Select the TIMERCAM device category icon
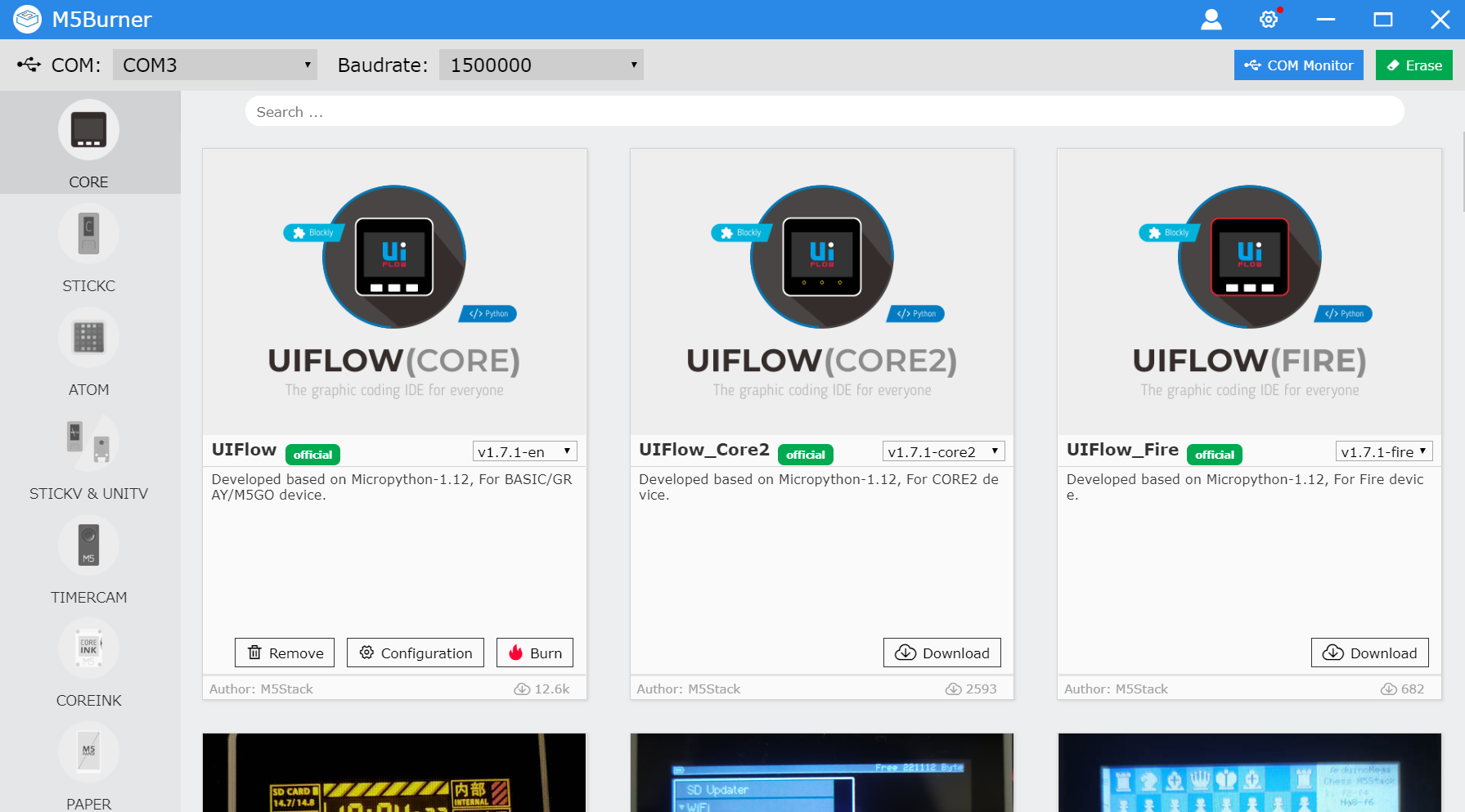The image size is (1465, 812). [x=88, y=545]
